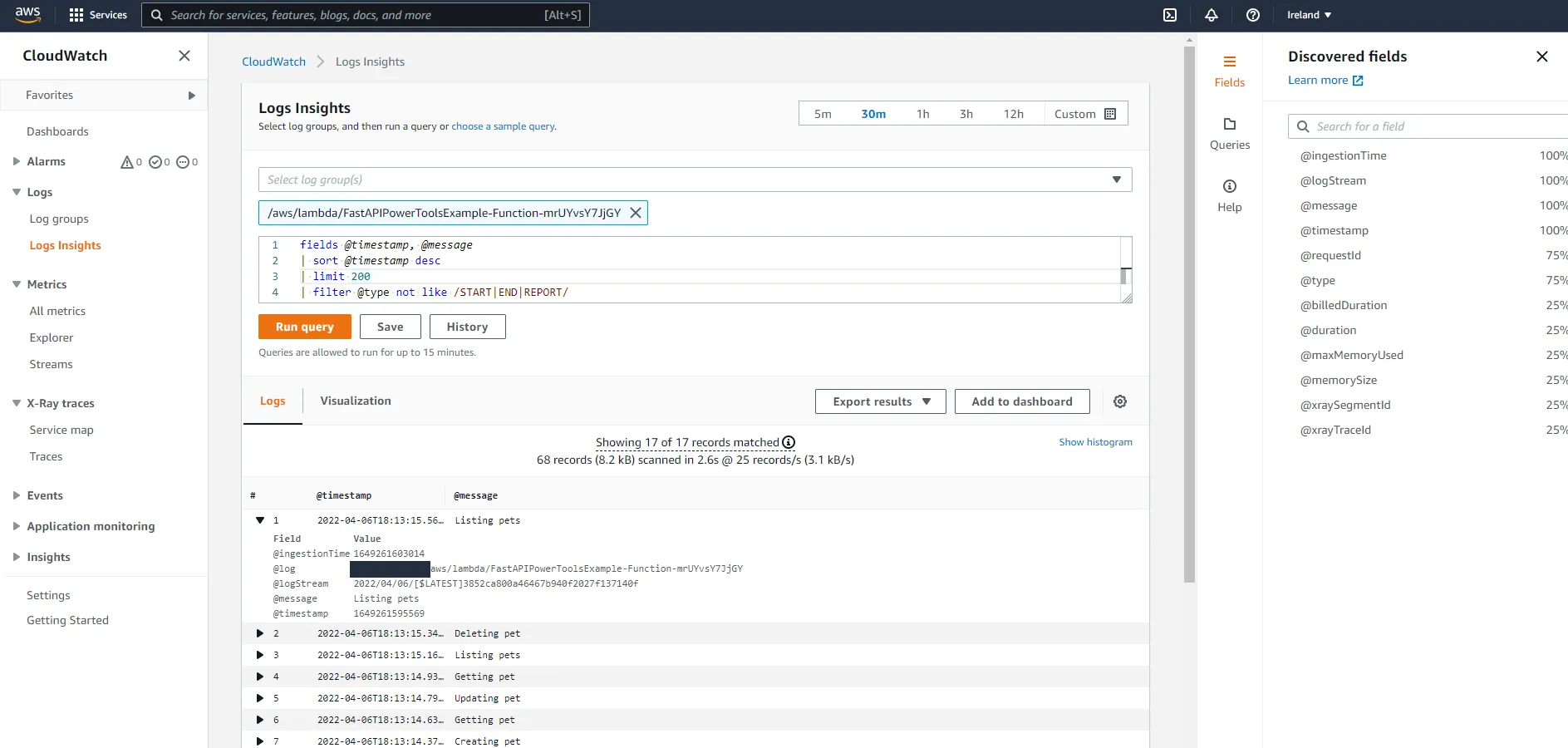Open the Custom time range calendar icon
This screenshot has height=748, width=1568.
pyautogui.click(x=1110, y=113)
